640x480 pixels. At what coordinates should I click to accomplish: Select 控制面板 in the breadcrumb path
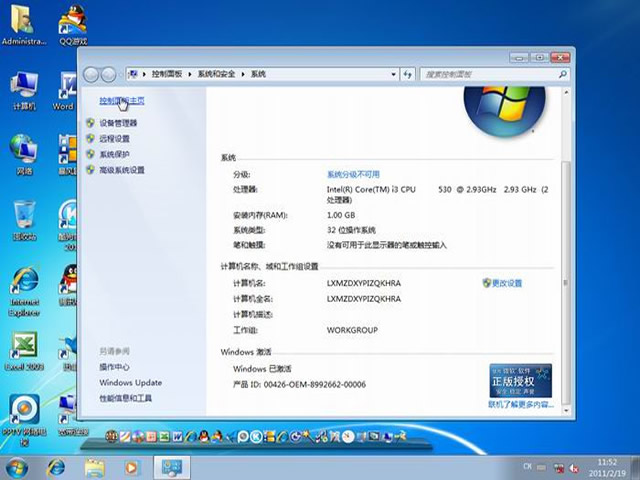click(169, 75)
